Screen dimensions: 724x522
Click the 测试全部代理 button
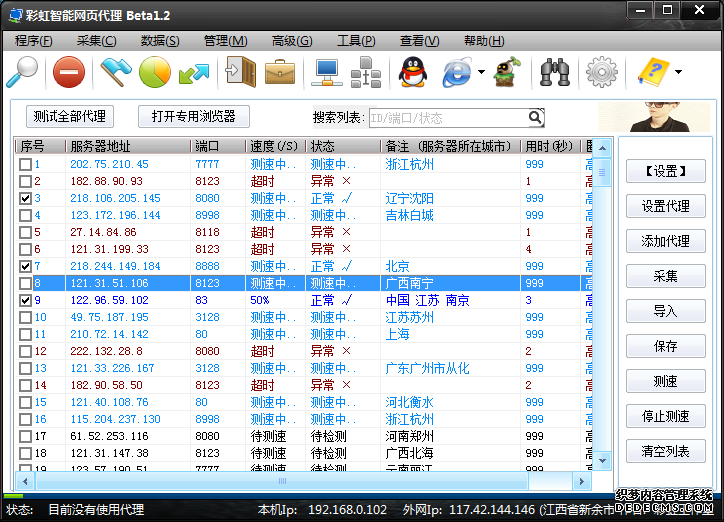(70, 116)
